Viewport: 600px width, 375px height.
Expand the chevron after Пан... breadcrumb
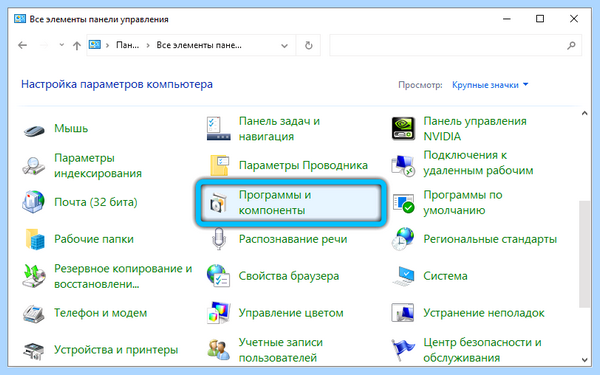pyautogui.click(x=148, y=45)
